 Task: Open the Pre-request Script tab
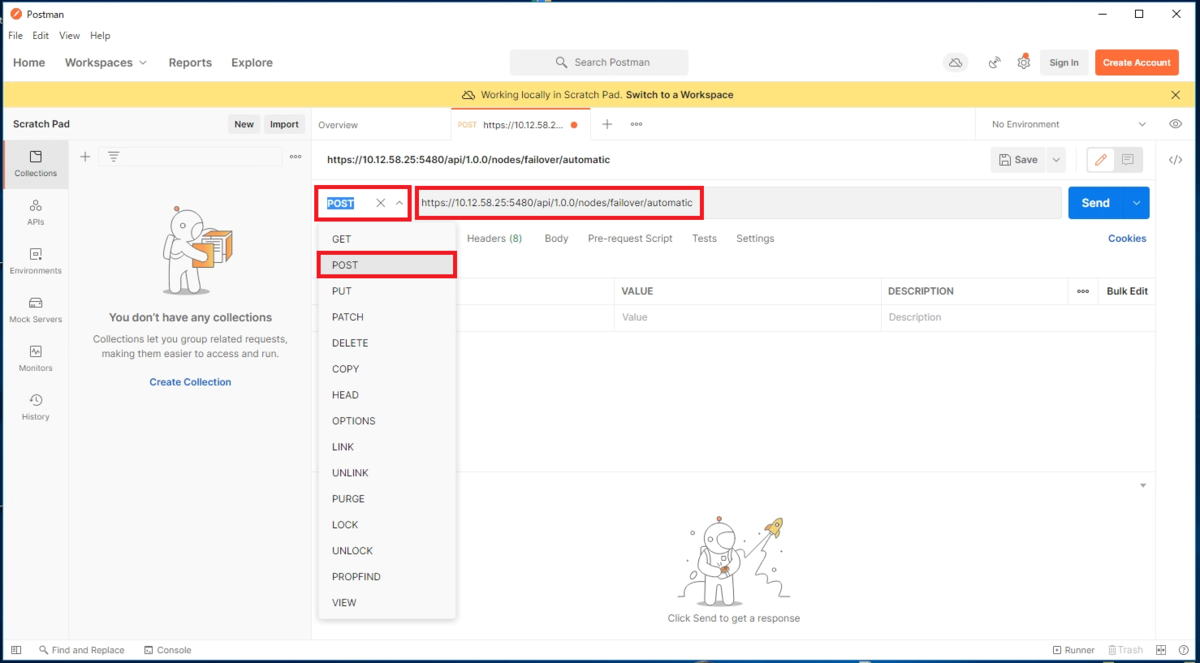pos(630,239)
